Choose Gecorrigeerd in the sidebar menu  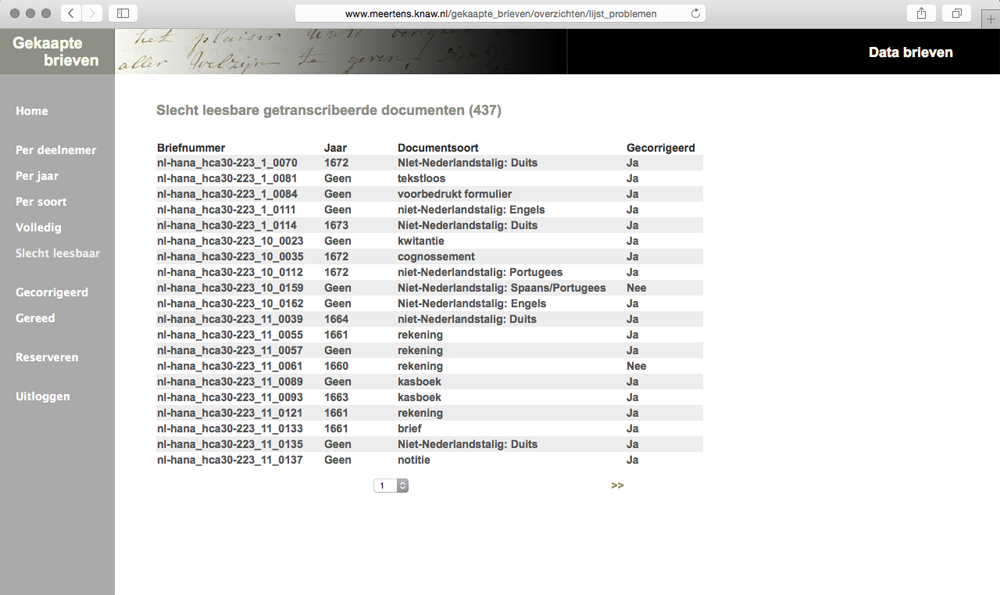click(x=52, y=293)
